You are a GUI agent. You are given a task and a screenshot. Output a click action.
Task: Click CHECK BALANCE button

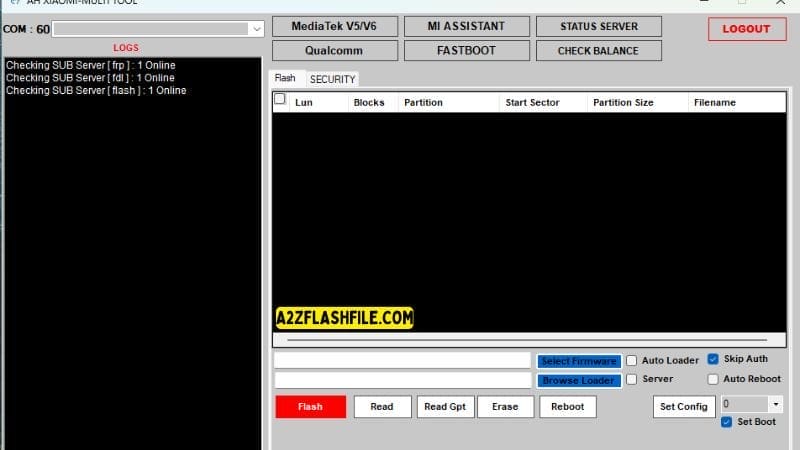point(598,51)
